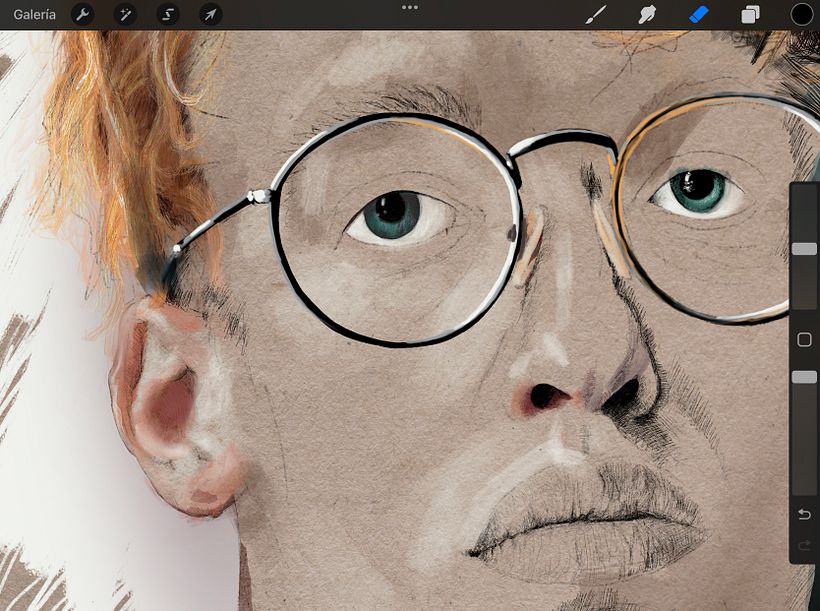Tap the brush opacity slider

pyautogui.click(x=801, y=377)
